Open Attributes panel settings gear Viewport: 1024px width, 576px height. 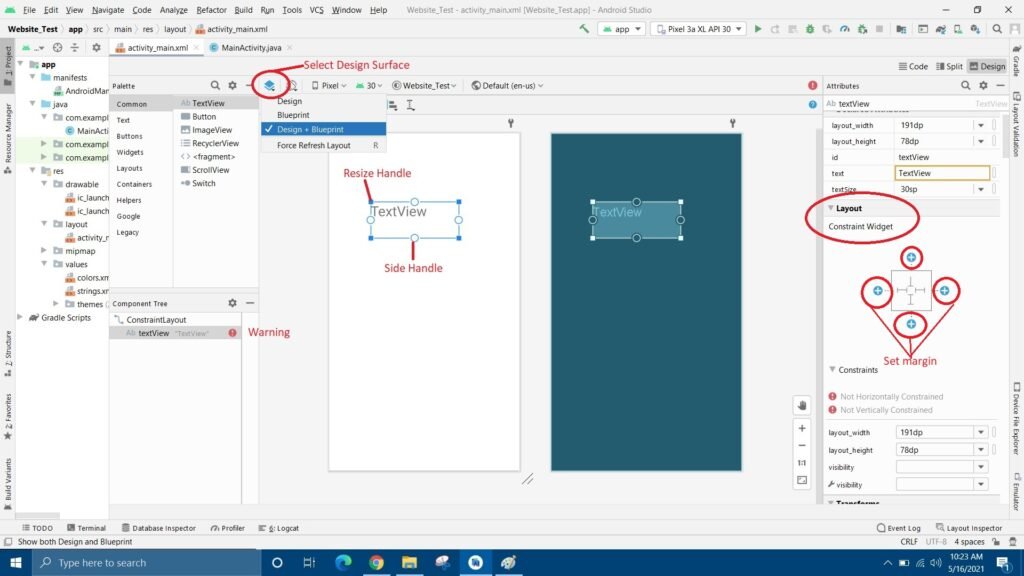(x=984, y=86)
